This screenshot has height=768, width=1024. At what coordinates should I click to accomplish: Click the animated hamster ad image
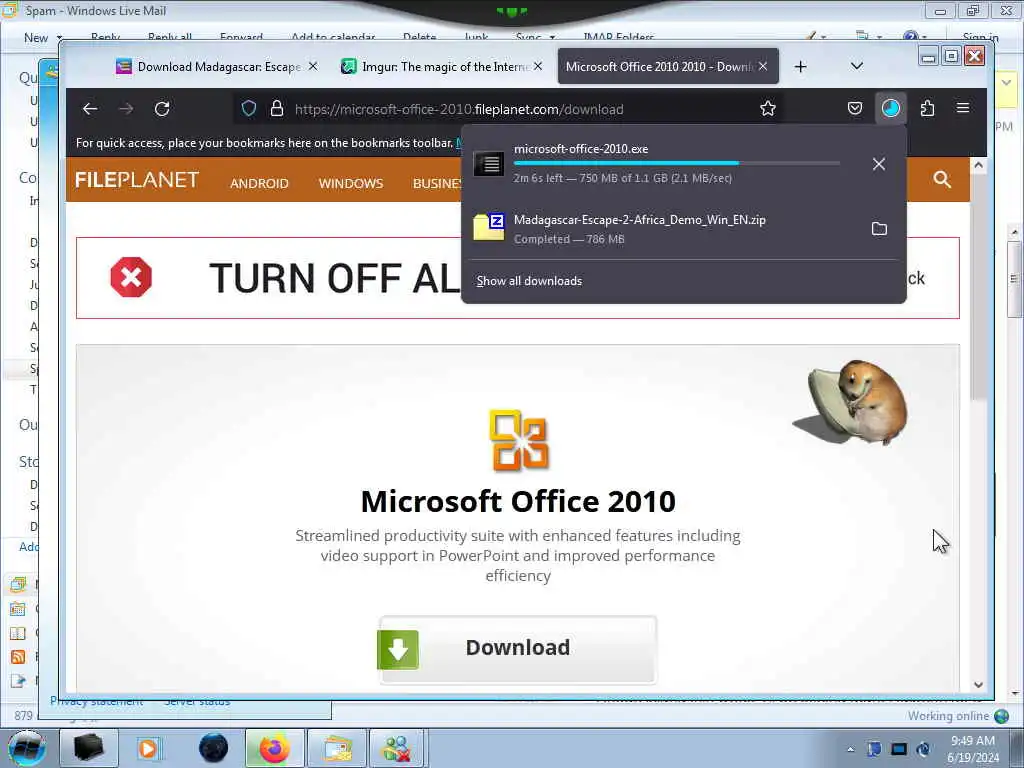[x=850, y=402]
